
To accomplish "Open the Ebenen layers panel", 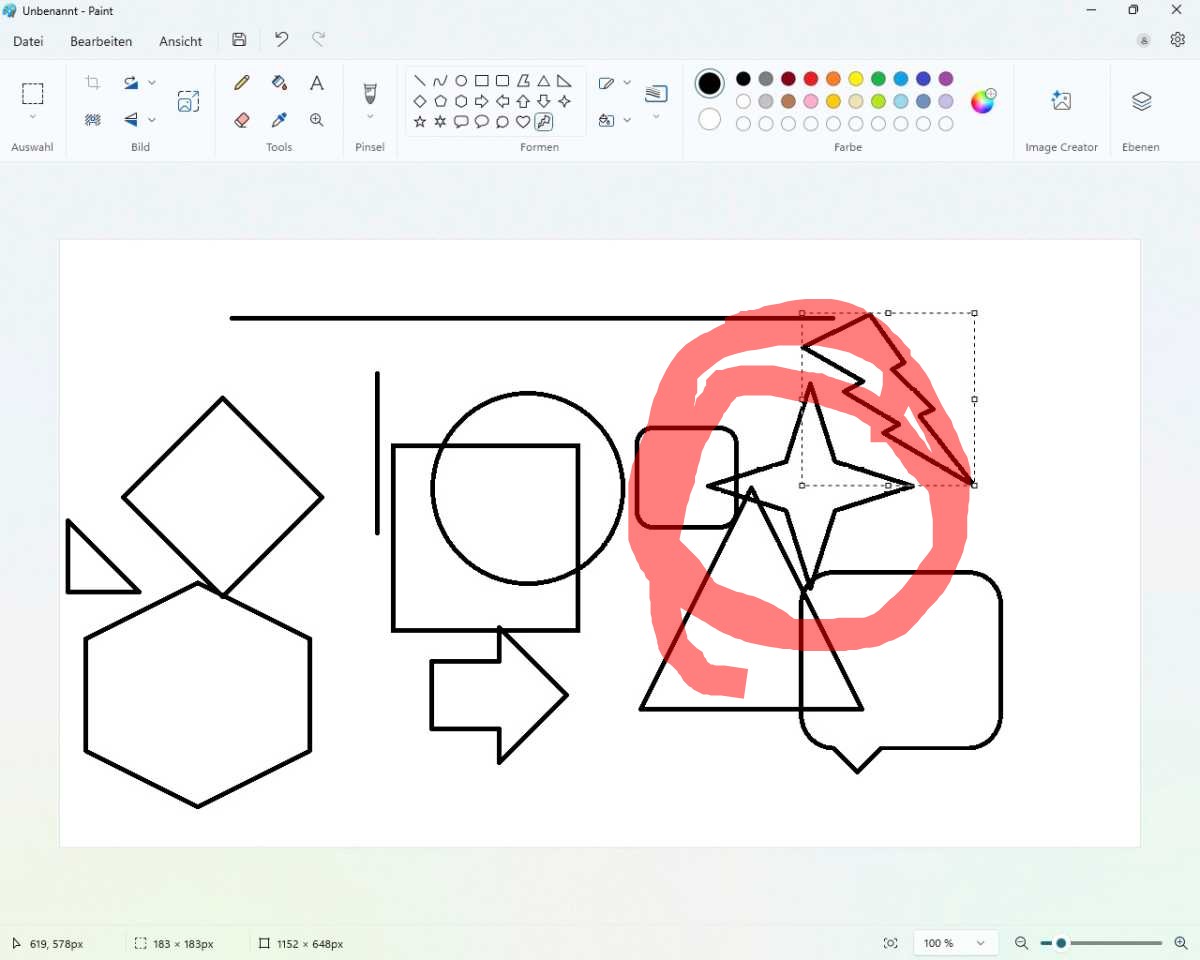I will coord(1141,101).
